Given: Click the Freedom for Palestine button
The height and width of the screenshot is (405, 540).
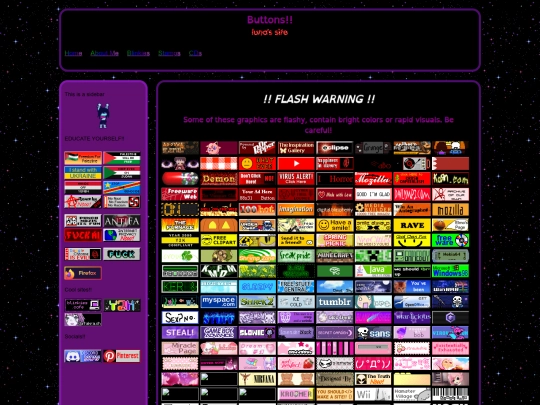Looking at the screenshot, I should [83, 158].
